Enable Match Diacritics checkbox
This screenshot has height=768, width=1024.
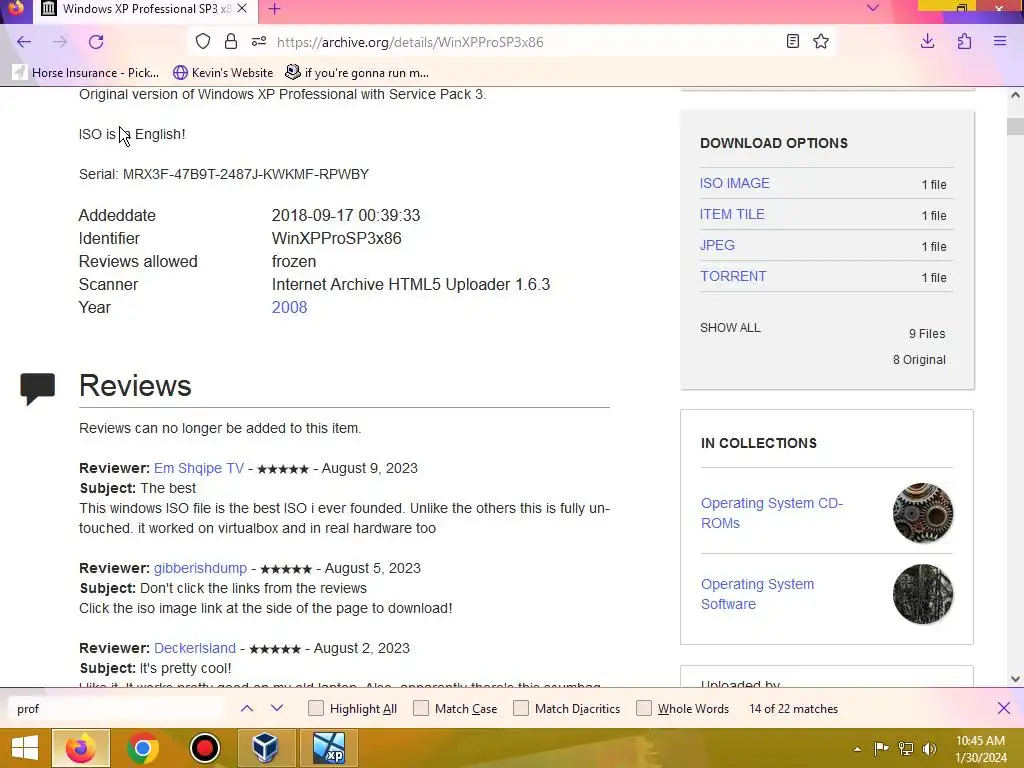pos(520,709)
